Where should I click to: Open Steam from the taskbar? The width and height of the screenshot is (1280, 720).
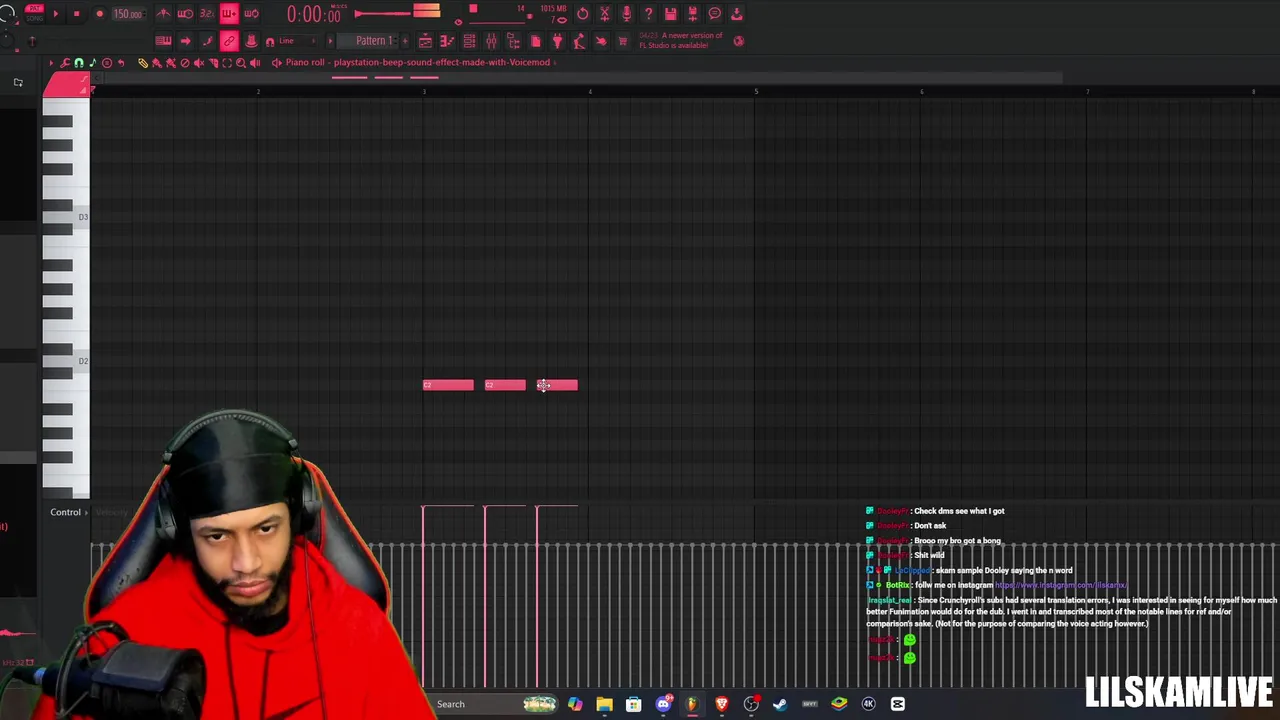780,704
